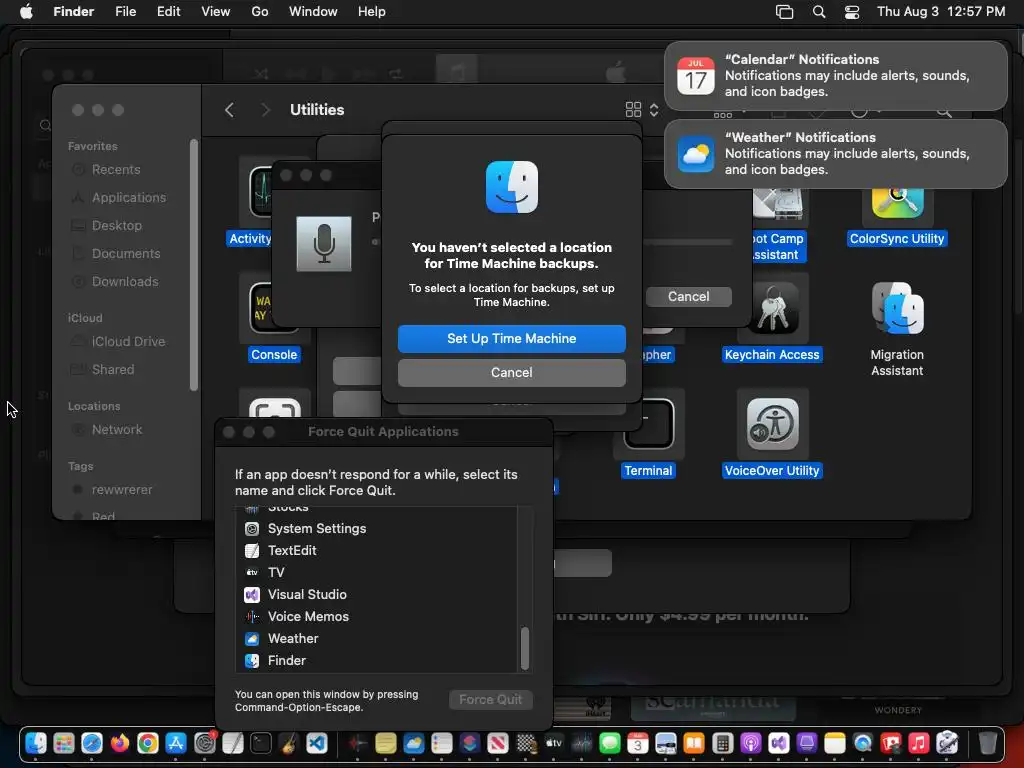Open the View menu
Screen dimensions: 1024x768
pos(216,12)
